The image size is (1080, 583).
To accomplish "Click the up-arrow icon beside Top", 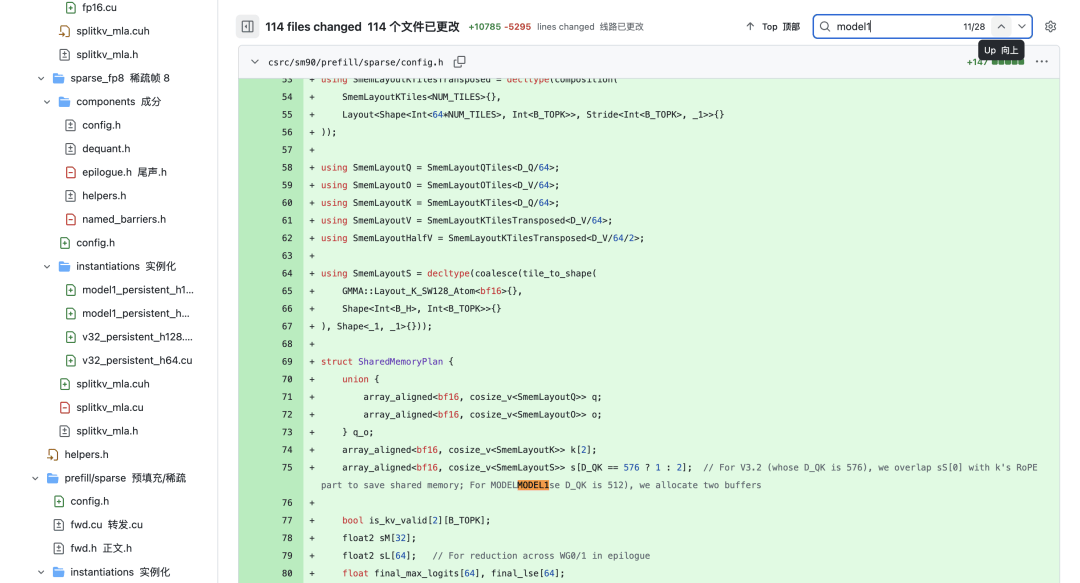I will [x=750, y=27].
